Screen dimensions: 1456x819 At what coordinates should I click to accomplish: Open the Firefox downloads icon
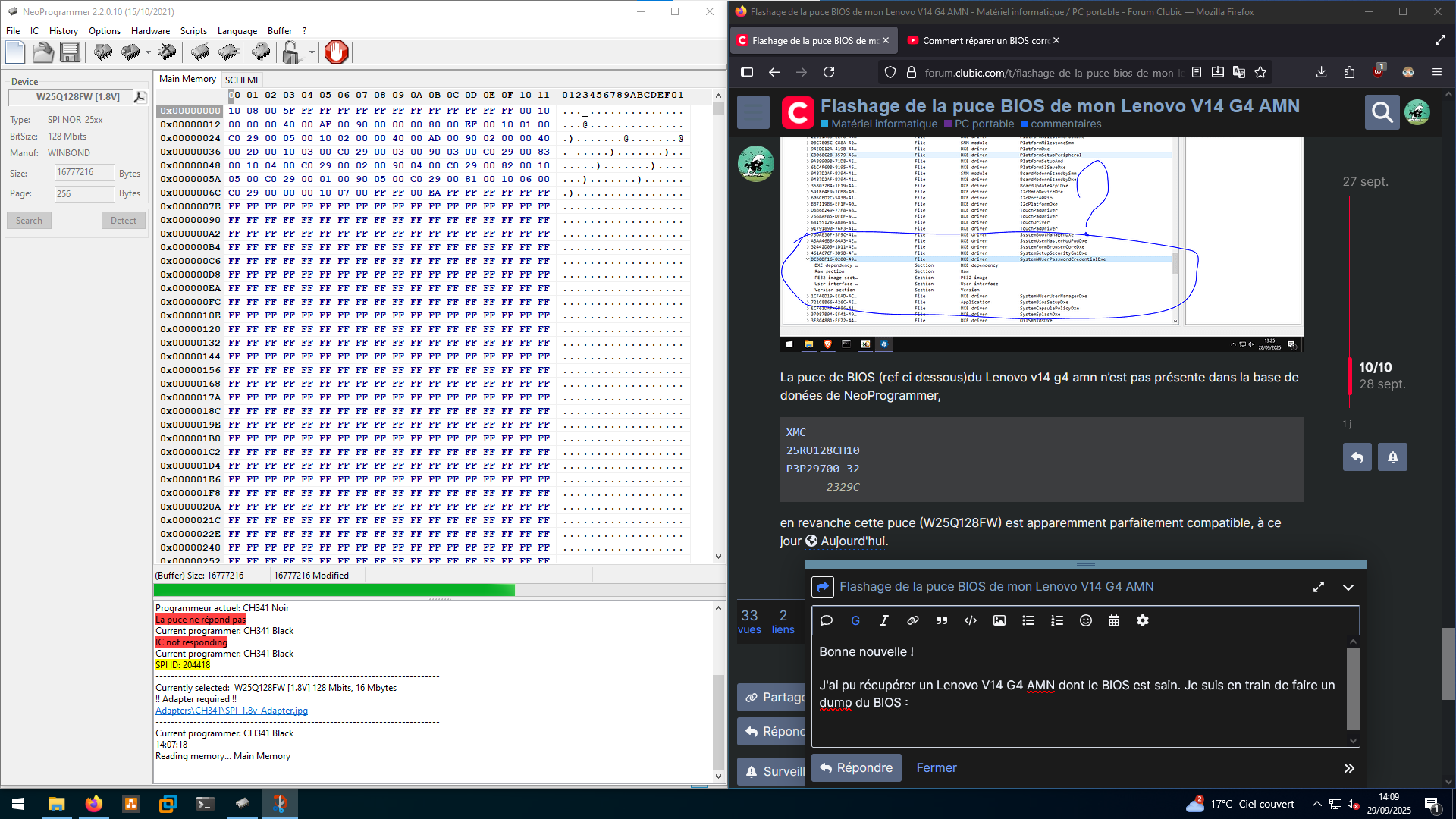[x=1321, y=72]
